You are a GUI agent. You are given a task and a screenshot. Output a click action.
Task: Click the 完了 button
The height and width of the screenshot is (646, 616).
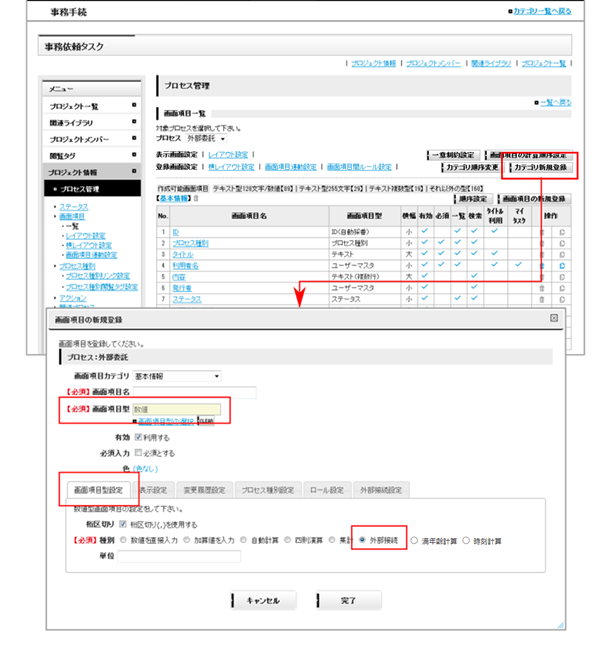[349, 600]
